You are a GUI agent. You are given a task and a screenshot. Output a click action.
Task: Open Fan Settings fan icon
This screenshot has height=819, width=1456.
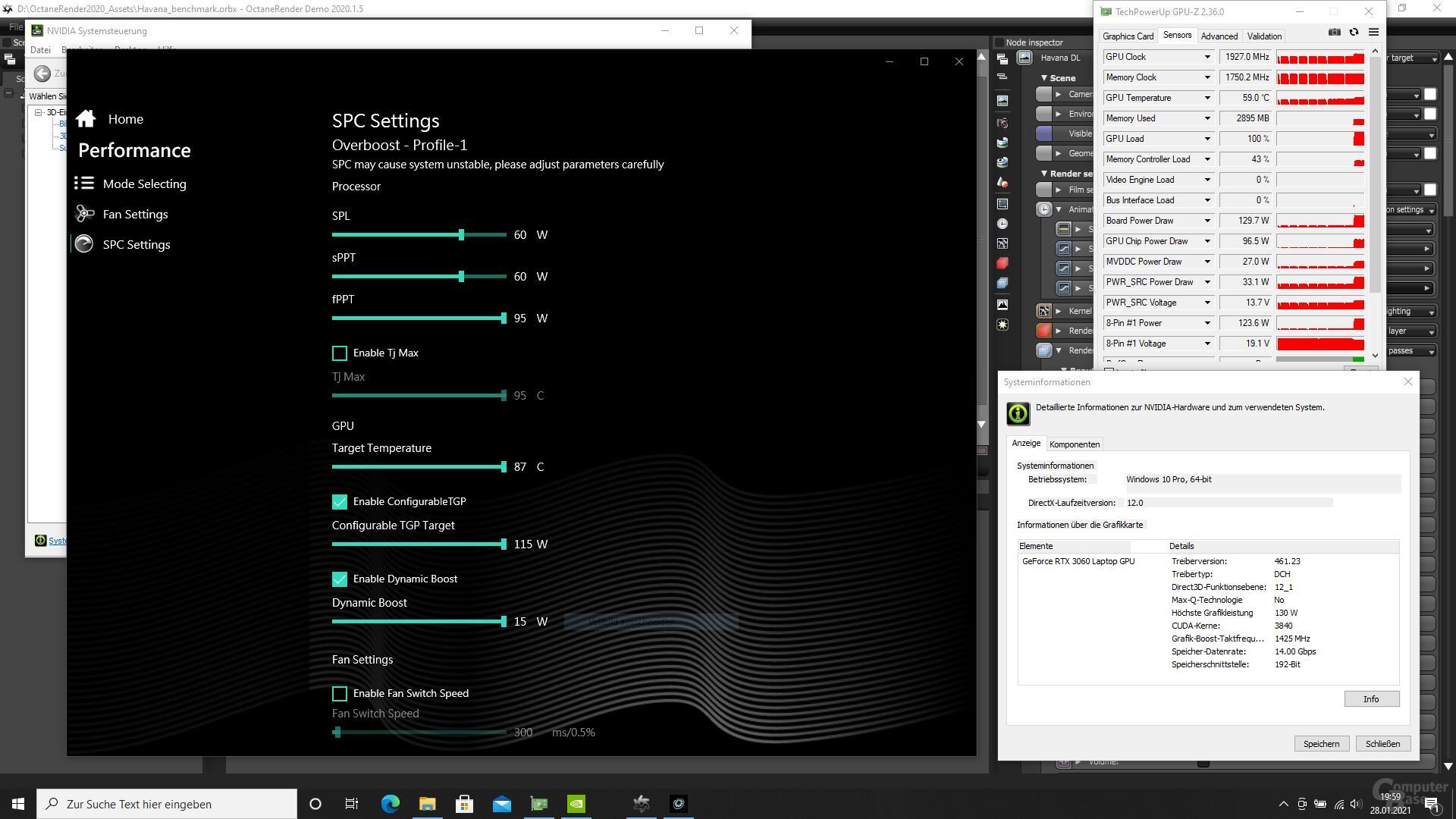click(x=84, y=215)
